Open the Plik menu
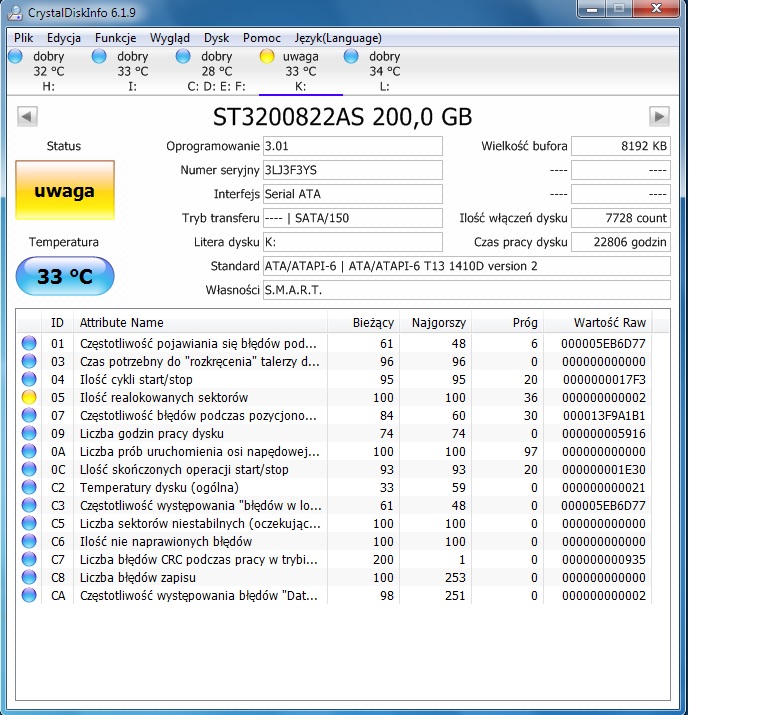The height and width of the screenshot is (715, 768). coord(24,38)
